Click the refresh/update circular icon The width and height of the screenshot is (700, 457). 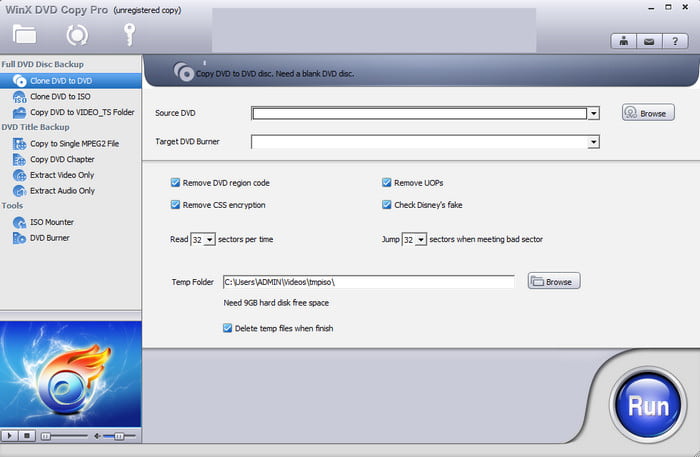click(x=77, y=35)
